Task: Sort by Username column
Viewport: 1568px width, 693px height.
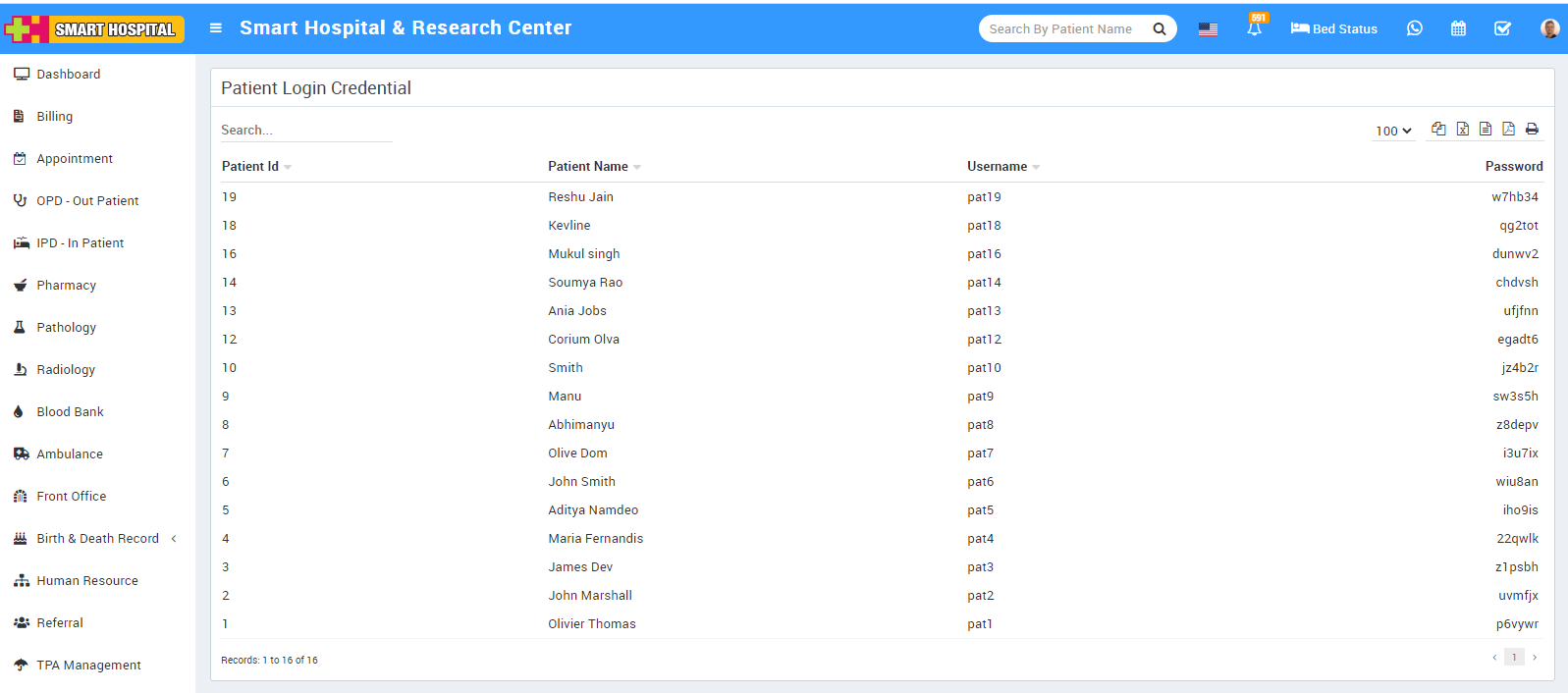Action: coord(1002,167)
